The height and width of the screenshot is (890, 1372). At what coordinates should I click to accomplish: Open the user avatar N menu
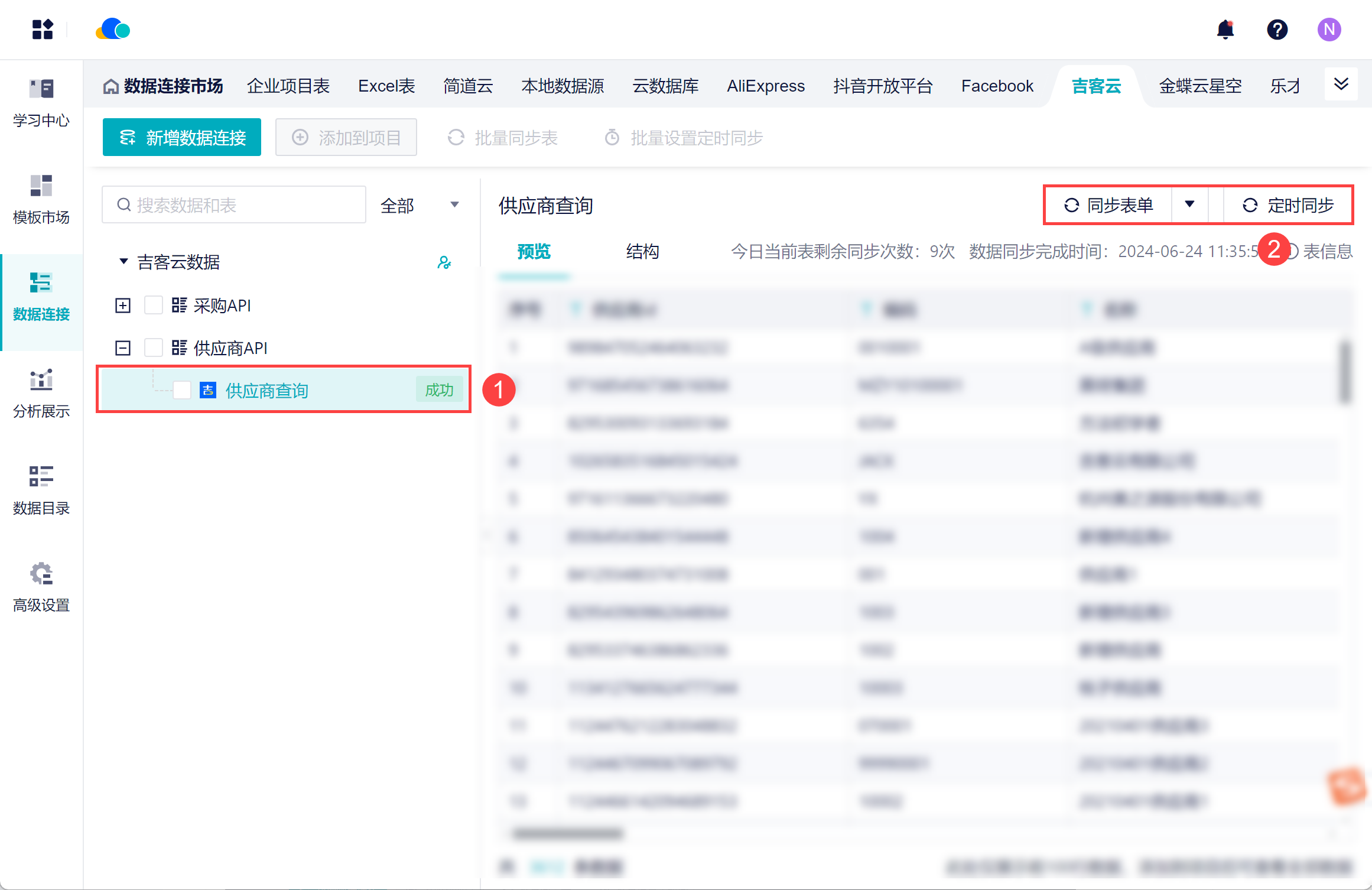1329,29
